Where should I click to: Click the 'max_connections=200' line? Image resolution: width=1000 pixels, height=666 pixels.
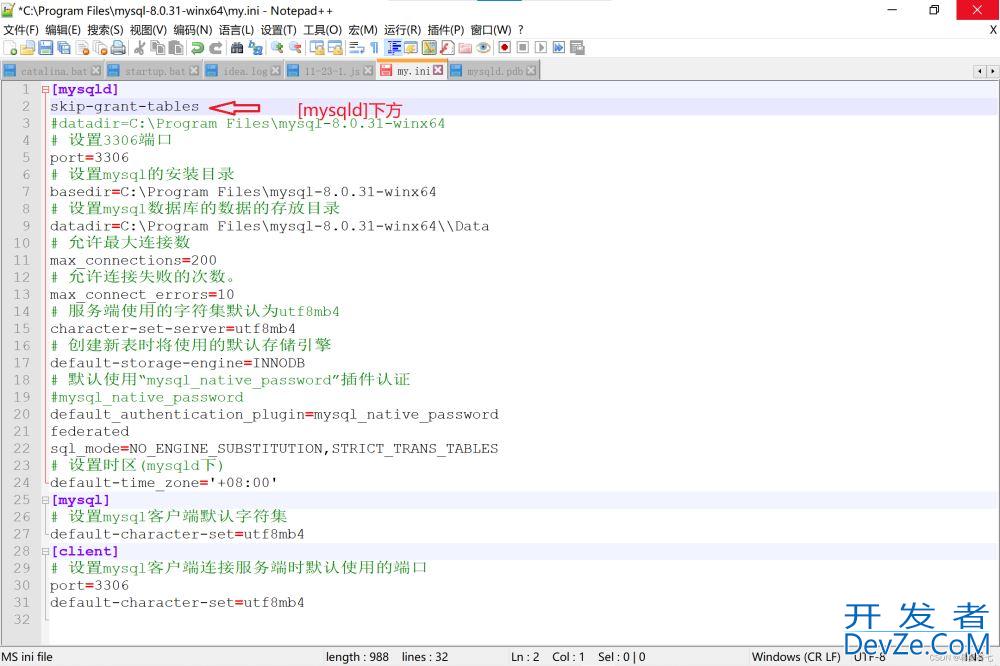(133, 260)
